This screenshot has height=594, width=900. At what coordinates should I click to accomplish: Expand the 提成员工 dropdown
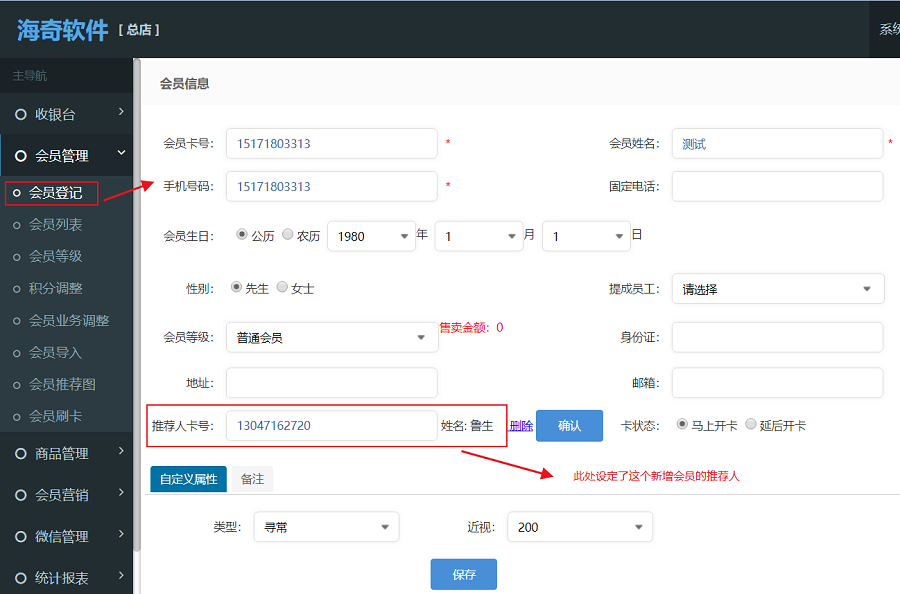(777, 289)
